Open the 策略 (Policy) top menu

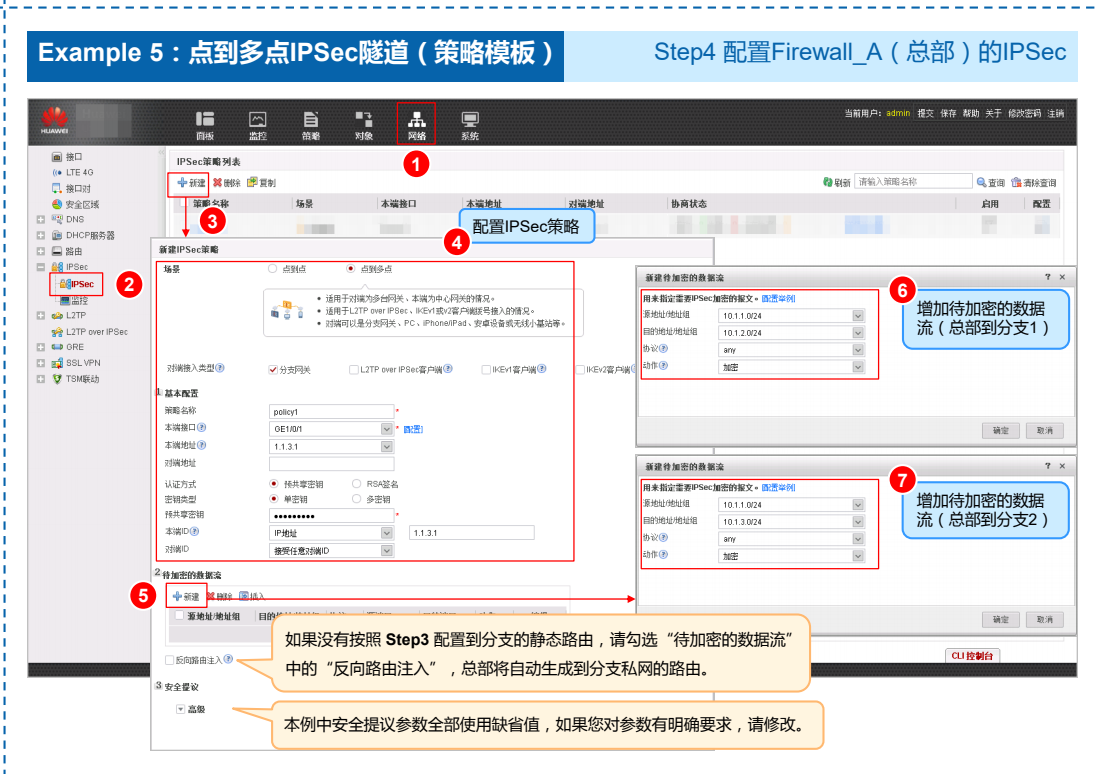pyautogui.click(x=311, y=125)
